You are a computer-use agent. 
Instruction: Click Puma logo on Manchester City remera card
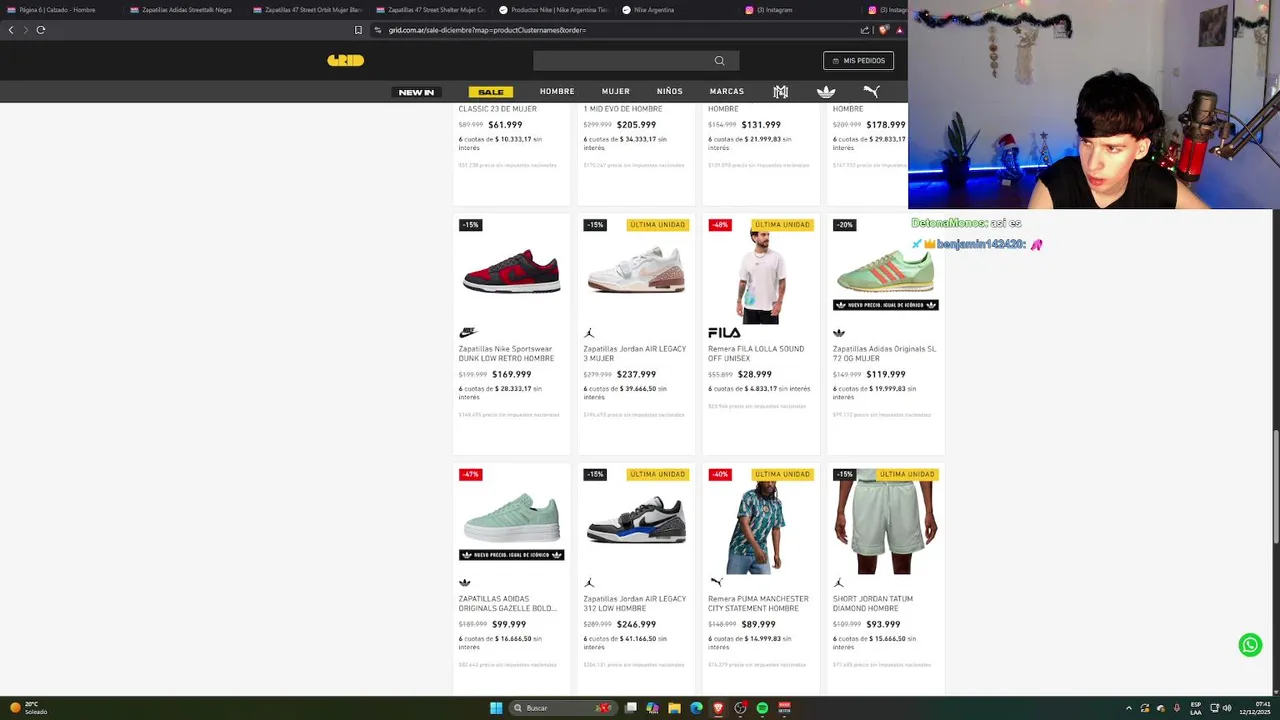[716, 582]
